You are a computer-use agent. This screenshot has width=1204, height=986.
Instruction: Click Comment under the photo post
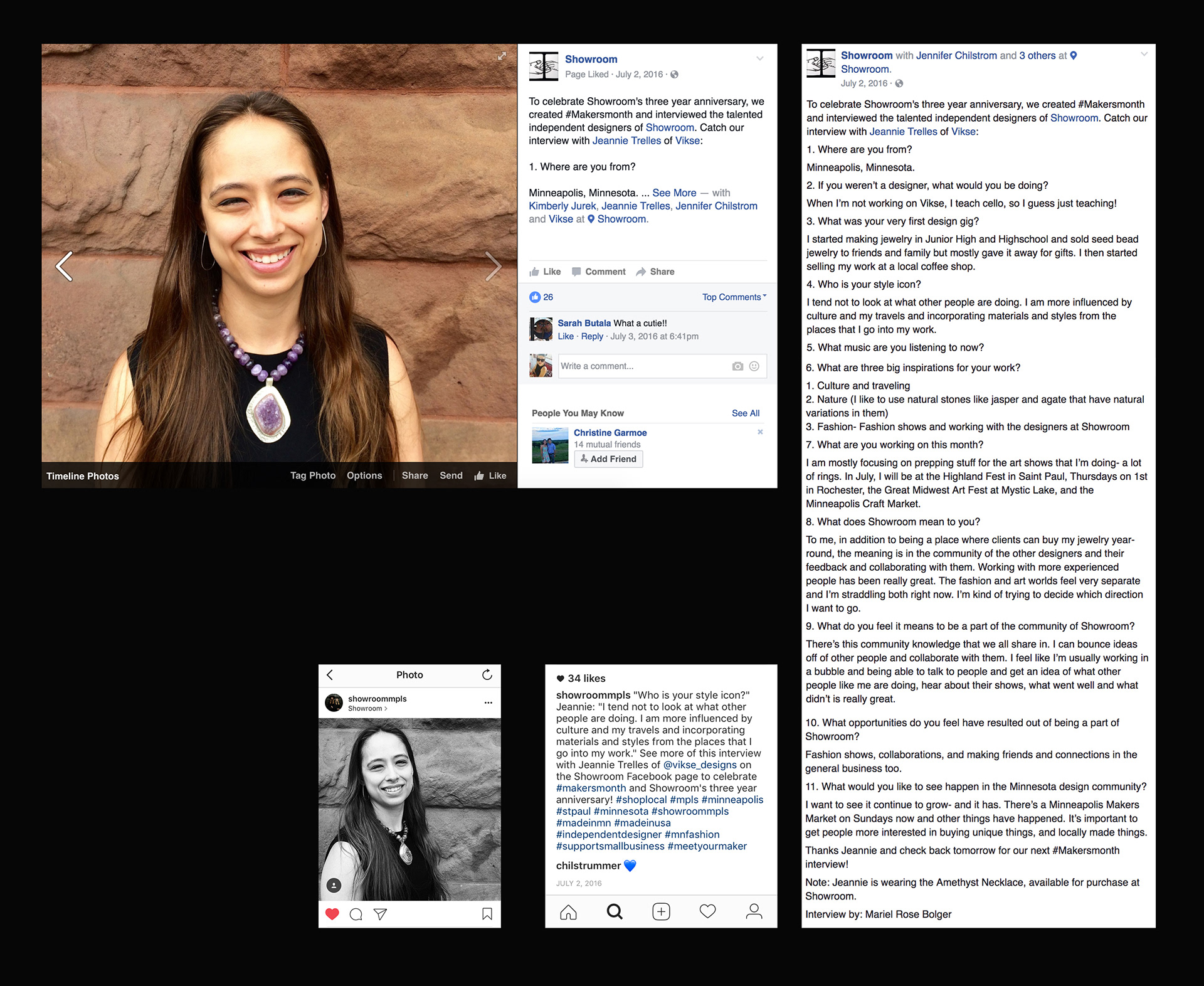(599, 272)
